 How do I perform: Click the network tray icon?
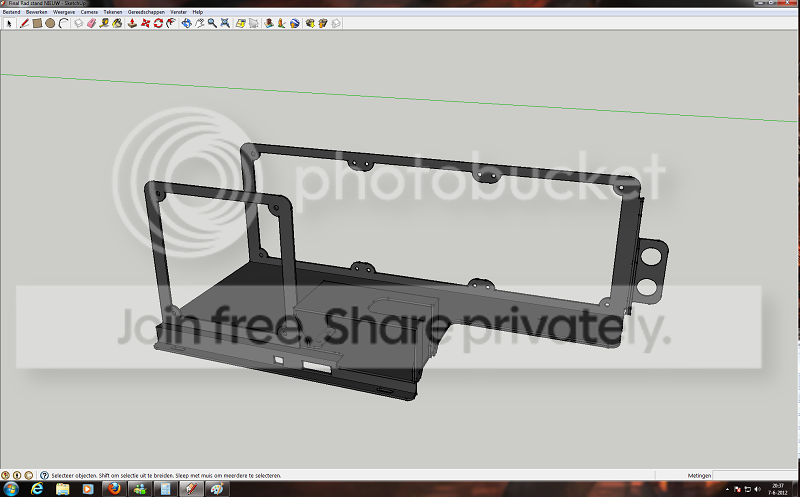[747, 489]
